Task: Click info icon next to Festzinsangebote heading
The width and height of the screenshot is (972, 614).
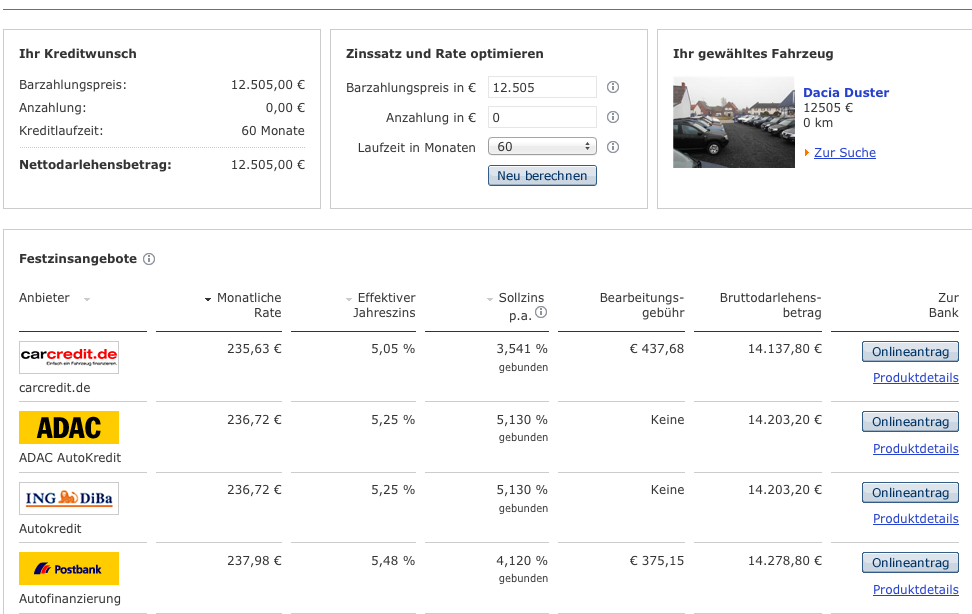Action: (149, 259)
